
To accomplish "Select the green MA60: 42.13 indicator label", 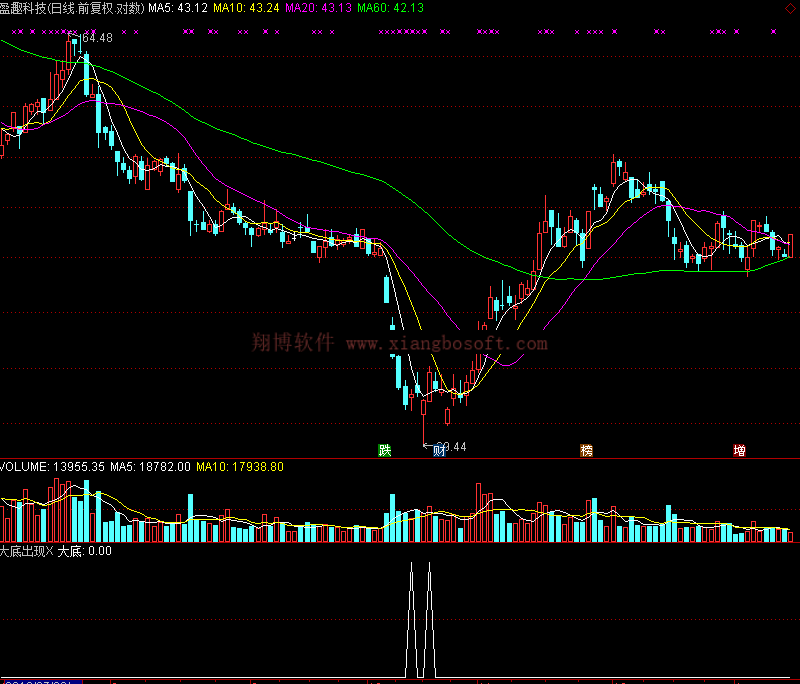I will pos(390,8).
